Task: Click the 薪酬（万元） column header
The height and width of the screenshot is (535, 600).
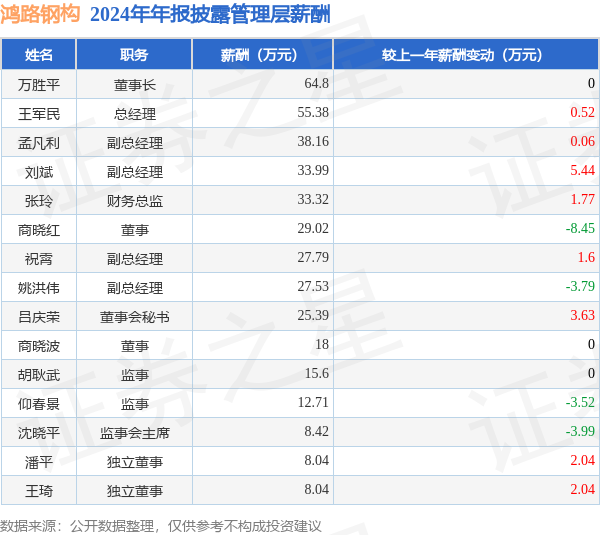Action: [x=262, y=55]
